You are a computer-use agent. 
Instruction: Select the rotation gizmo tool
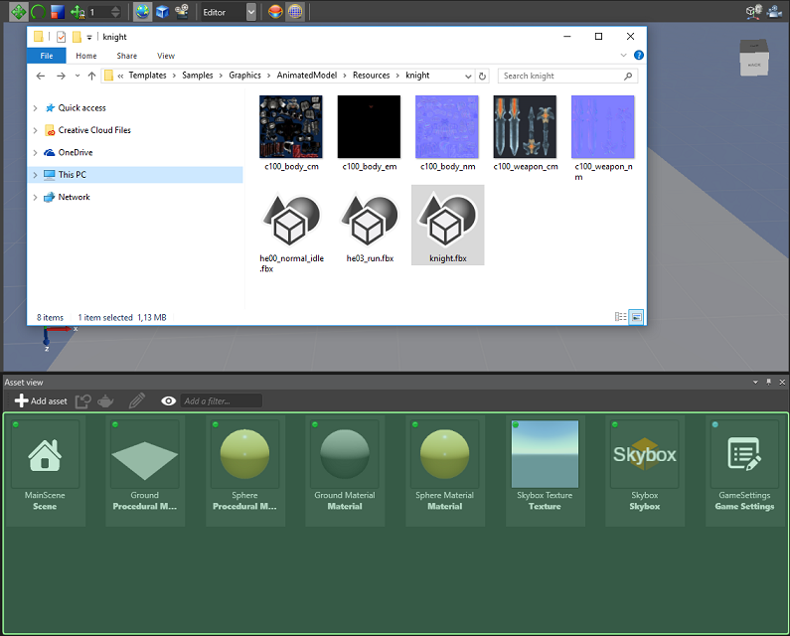coord(37,12)
